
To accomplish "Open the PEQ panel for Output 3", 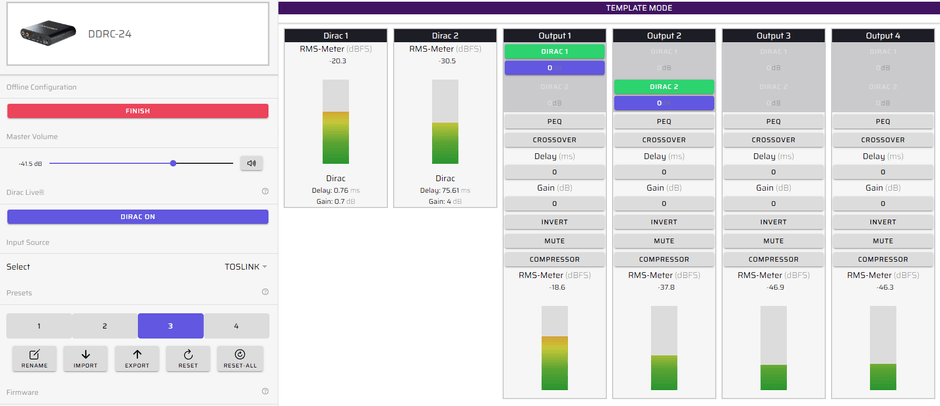I will pyautogui.click(x=772, y=121).
